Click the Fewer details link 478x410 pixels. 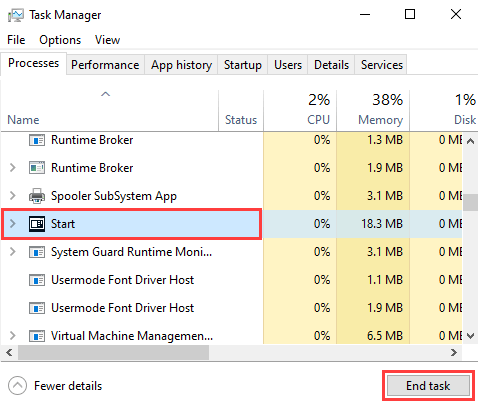[68, 386]
